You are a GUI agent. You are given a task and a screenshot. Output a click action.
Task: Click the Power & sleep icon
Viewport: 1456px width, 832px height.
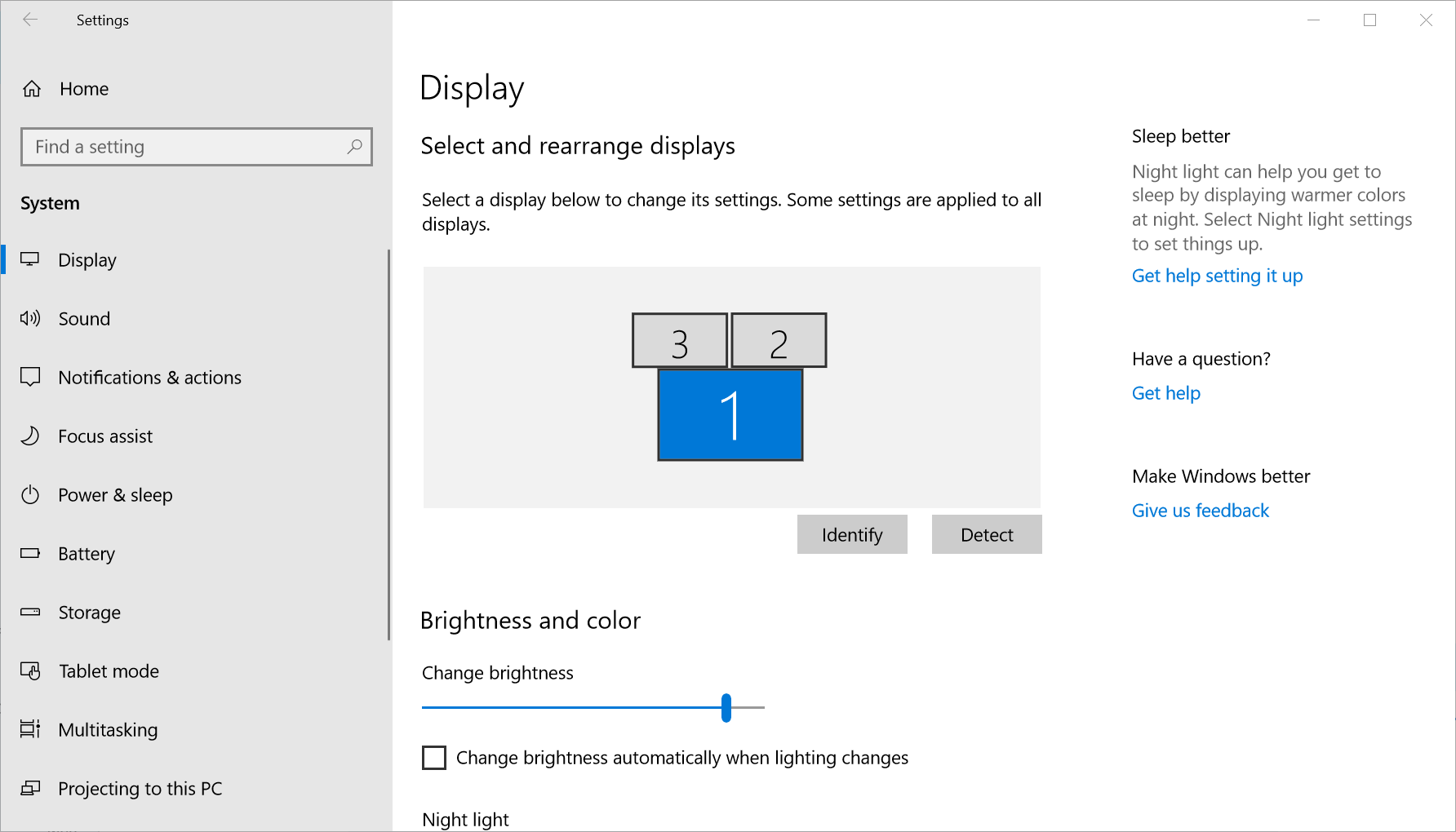(x=30, y=495)
